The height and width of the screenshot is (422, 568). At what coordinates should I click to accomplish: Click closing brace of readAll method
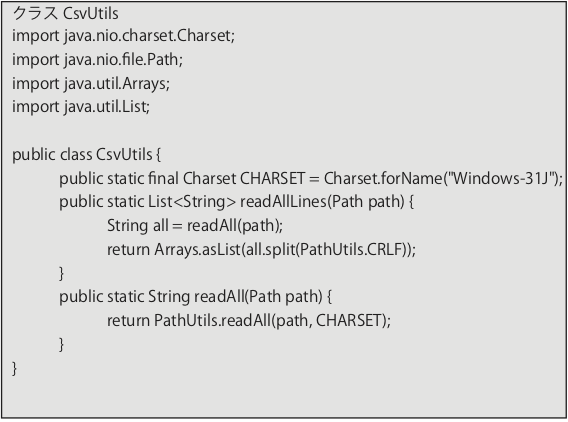62,344
